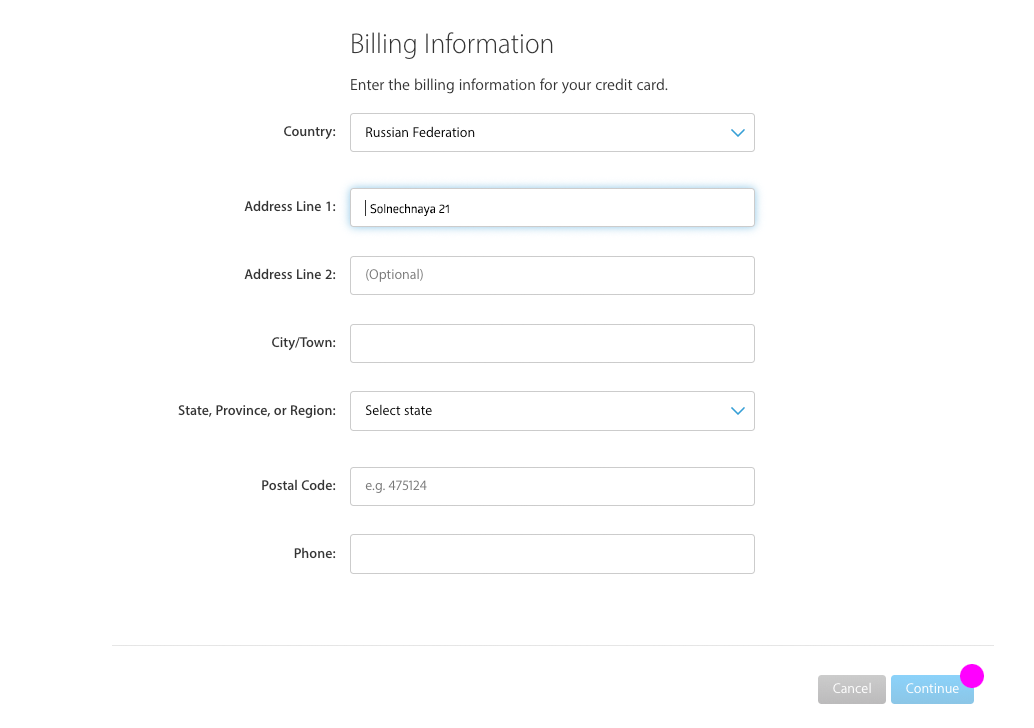Click the Country dropdown chevron arrow
1034x728 pixels.
[x=738, y=133]
